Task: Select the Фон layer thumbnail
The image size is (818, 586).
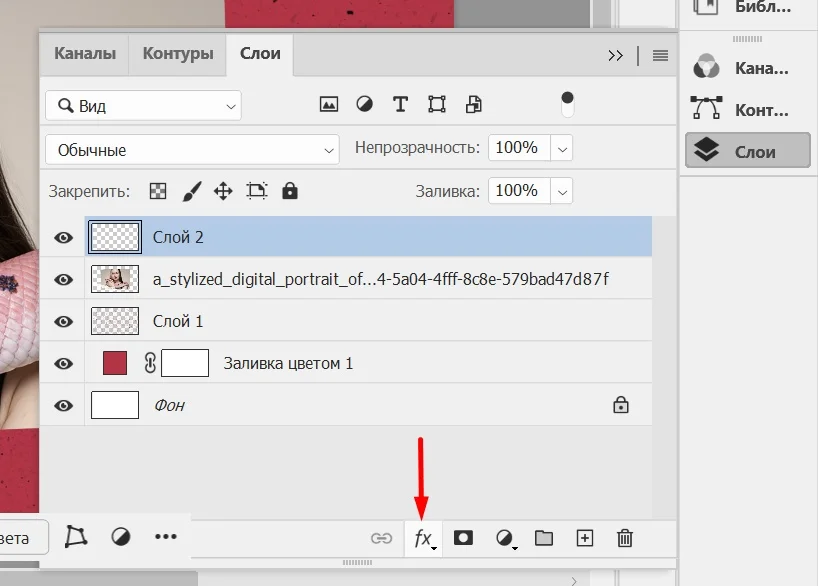Action: tap(115, 405)
